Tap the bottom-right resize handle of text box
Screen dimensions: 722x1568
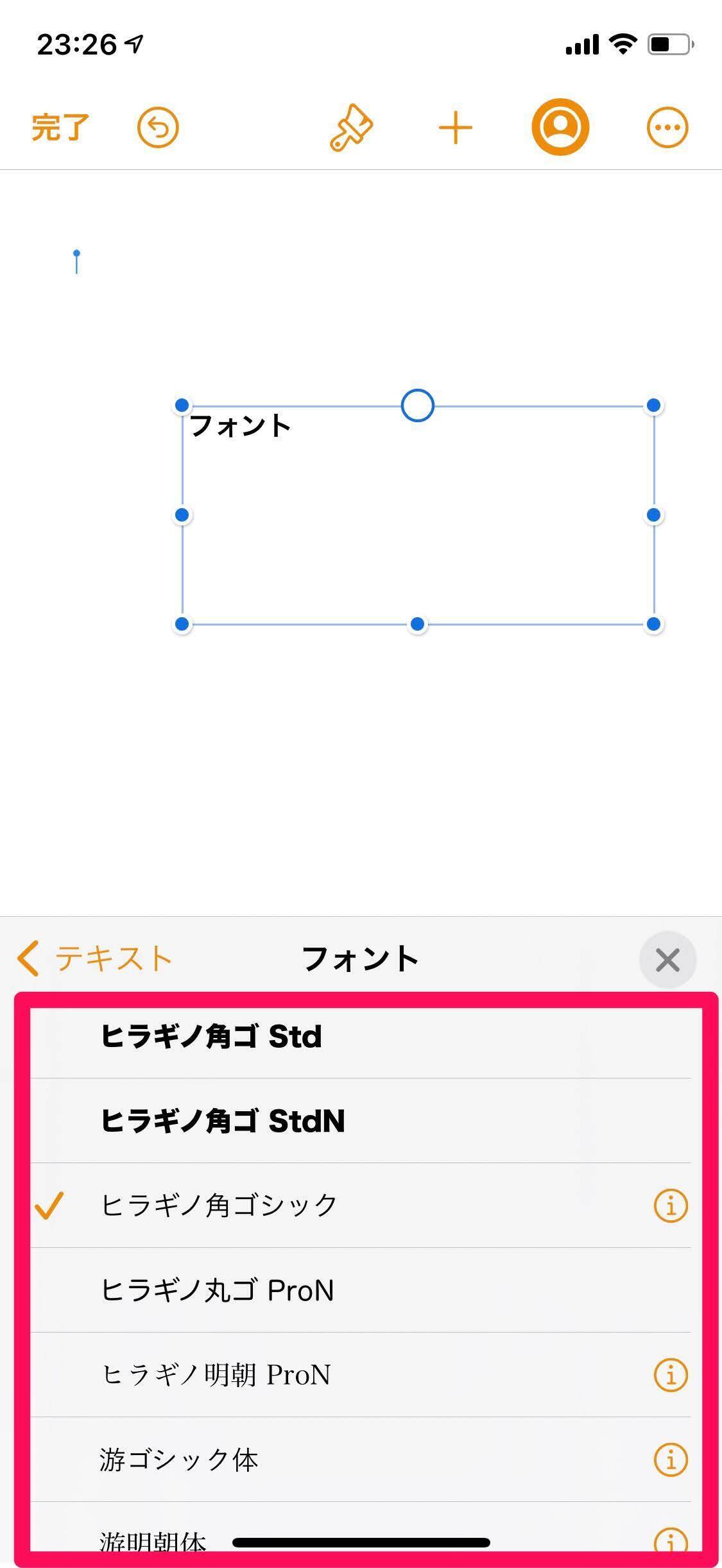click(653, 624)
